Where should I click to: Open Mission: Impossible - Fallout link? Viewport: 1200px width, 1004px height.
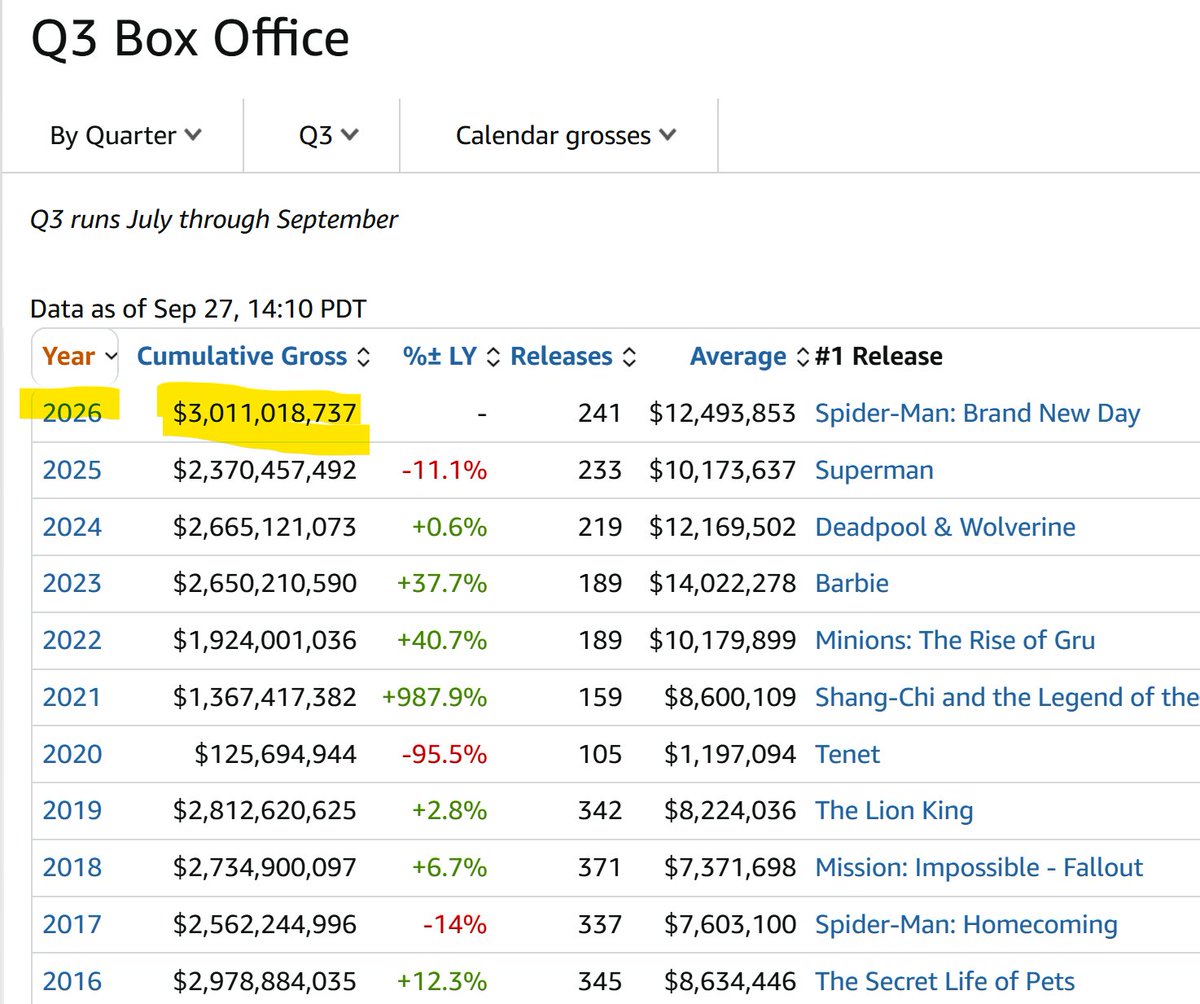[980, 868]
